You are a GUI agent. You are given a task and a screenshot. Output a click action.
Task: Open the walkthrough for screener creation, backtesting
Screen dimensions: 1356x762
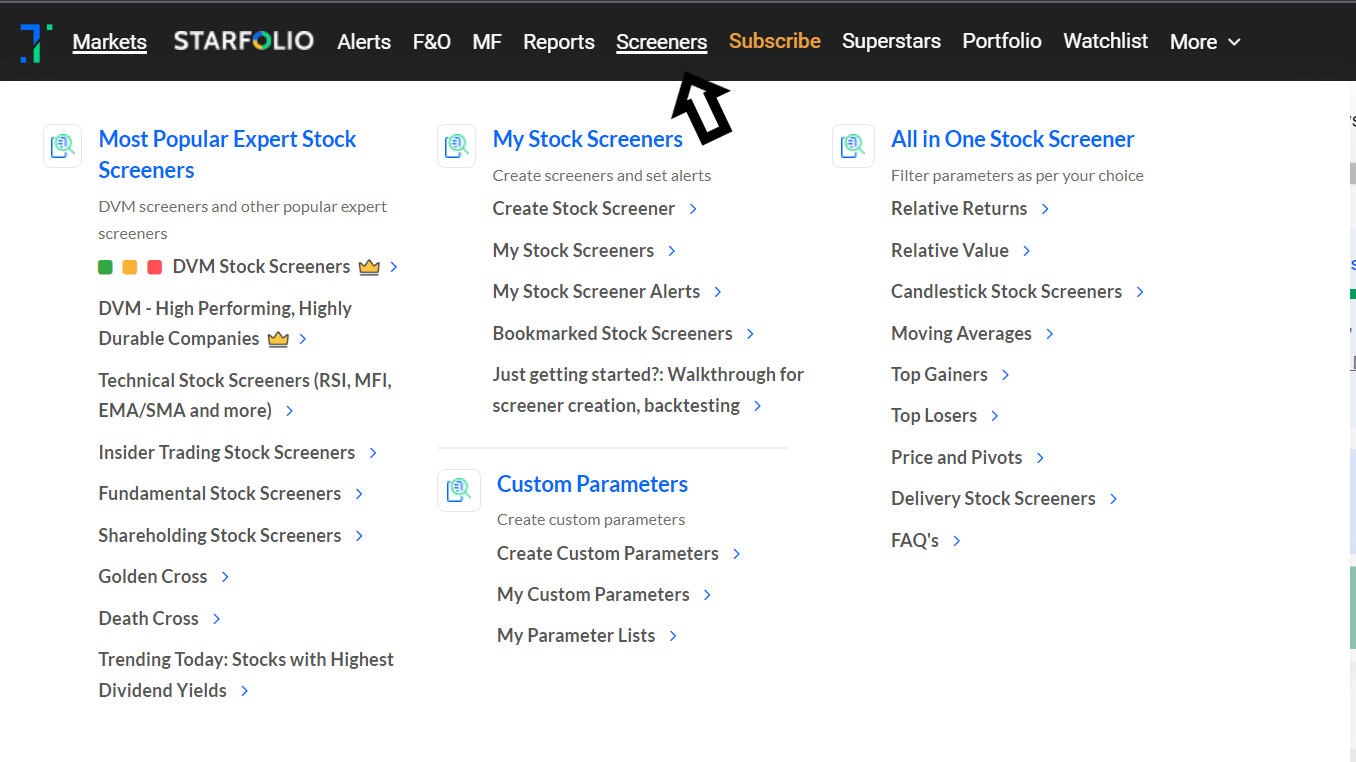(648, 390)
